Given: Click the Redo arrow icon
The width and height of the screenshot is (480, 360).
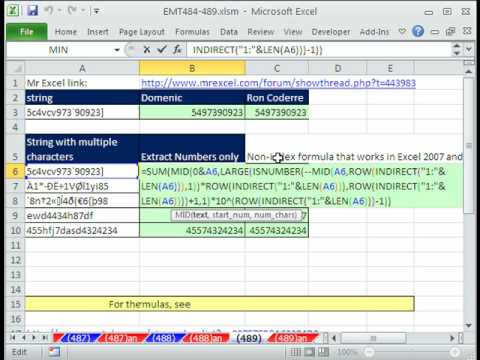Looking at the screenshot, I should click(72, 11).
